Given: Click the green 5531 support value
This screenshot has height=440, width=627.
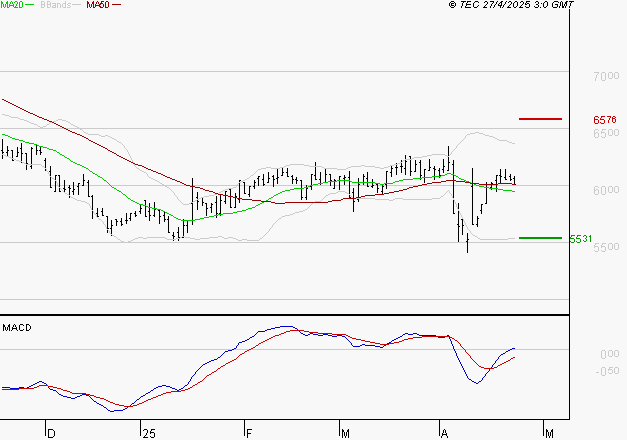Looking at the screenshot, I should 581,239.
